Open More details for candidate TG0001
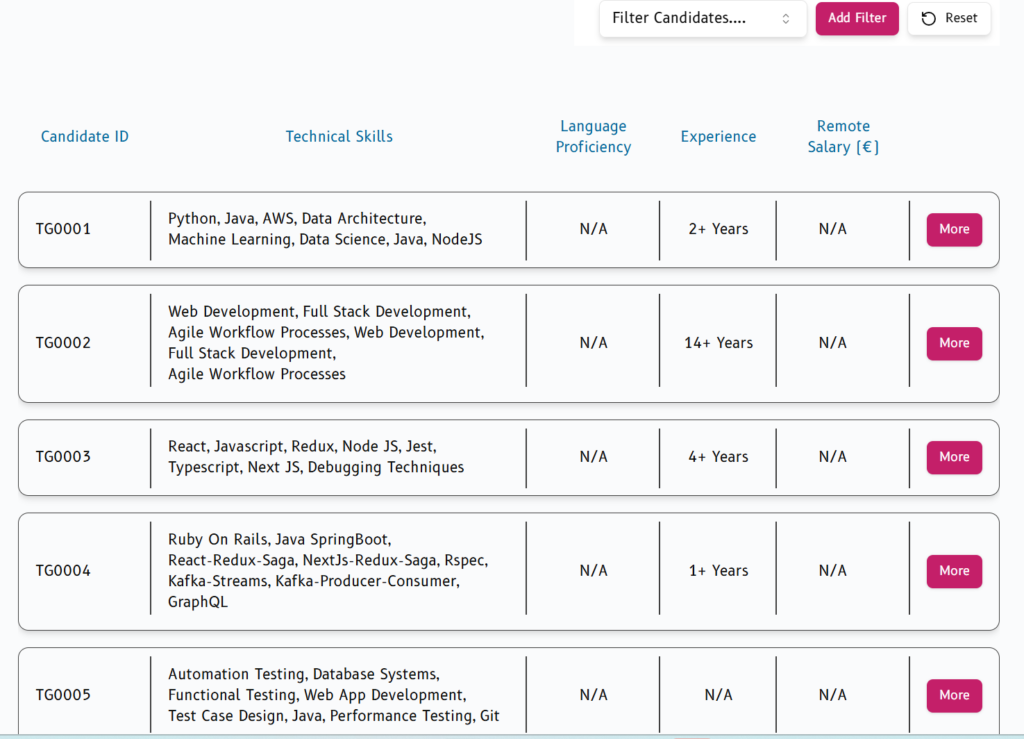 pyautogui.click(x=954, y=229)
